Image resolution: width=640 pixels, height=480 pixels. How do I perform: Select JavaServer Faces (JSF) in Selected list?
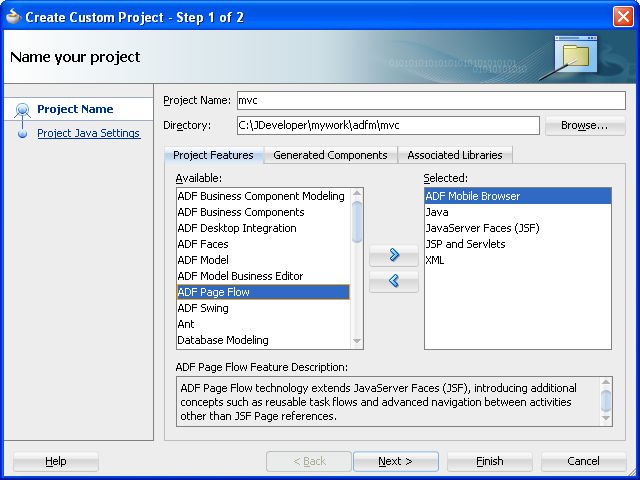coord(518,228)
